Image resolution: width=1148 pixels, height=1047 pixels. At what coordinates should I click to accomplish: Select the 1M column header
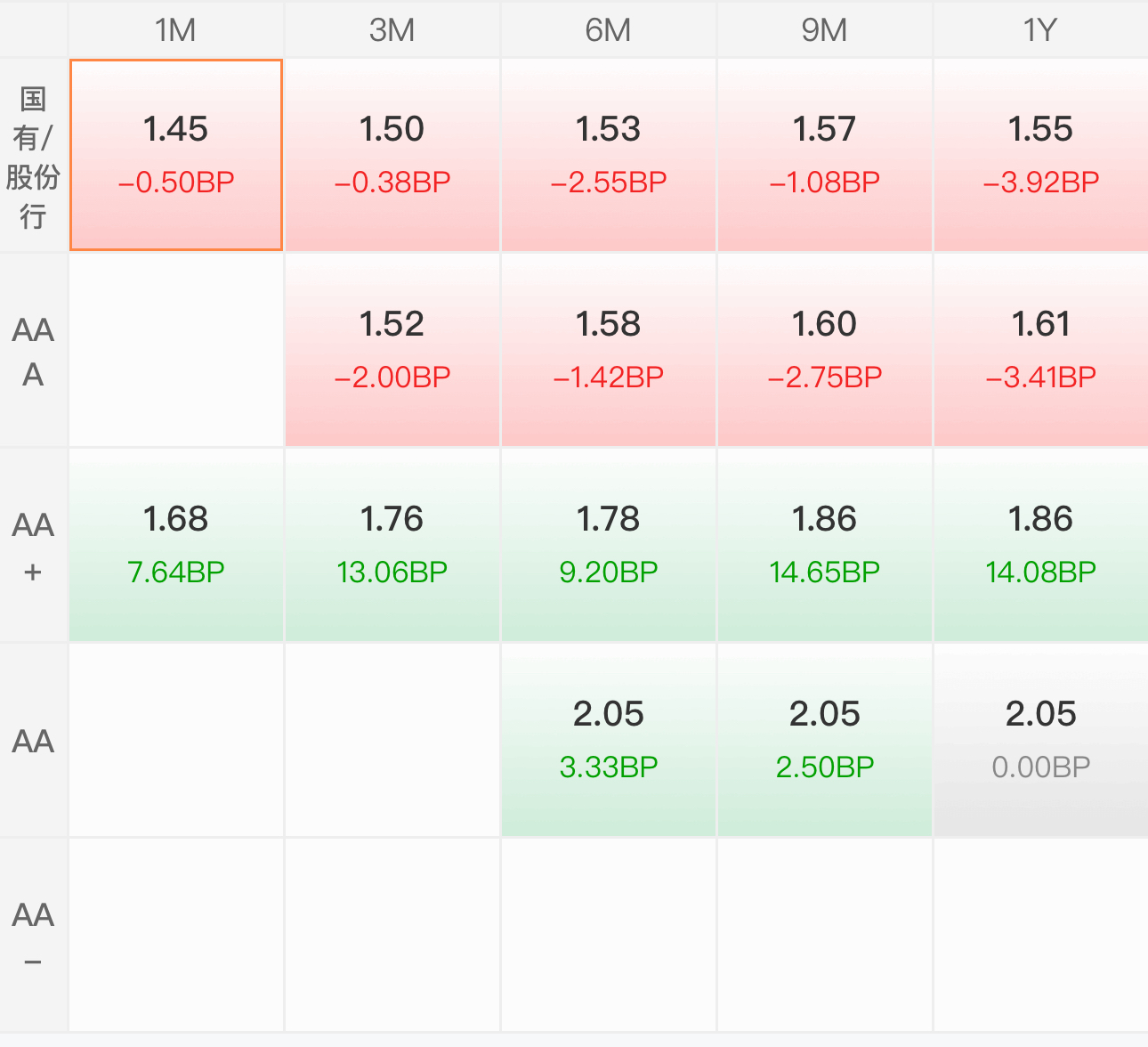[176, 30]
